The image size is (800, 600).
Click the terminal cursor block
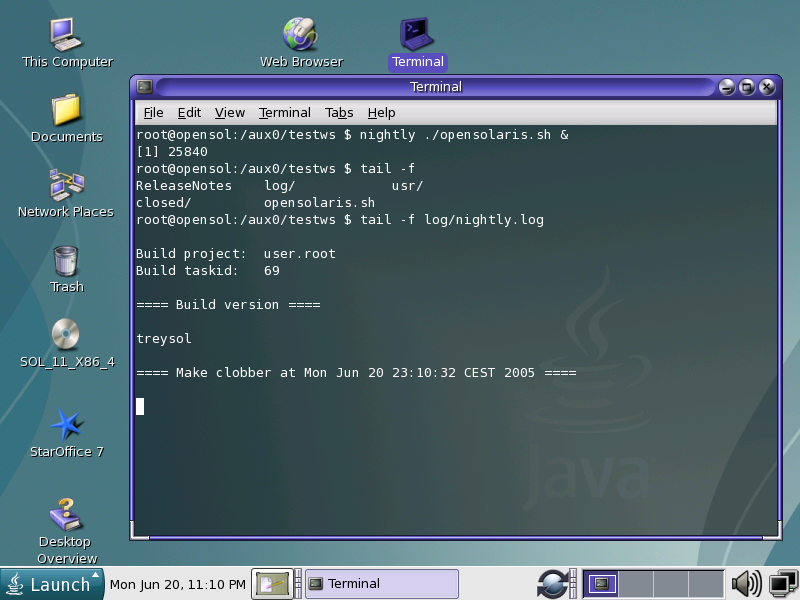(140, 407)
